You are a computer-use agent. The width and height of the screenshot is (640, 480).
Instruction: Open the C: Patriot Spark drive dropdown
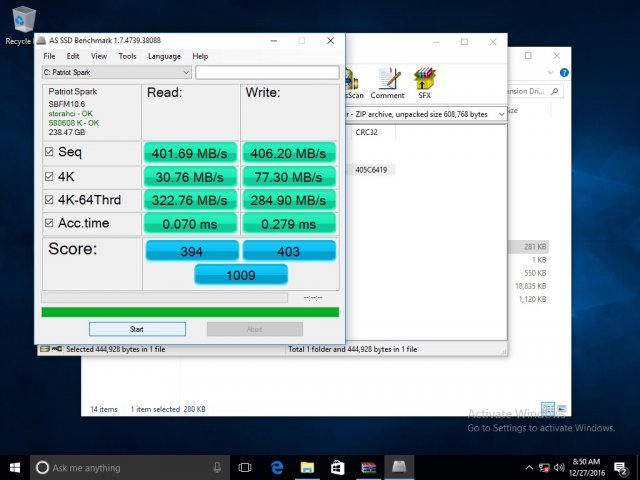(x=185, y=72)
